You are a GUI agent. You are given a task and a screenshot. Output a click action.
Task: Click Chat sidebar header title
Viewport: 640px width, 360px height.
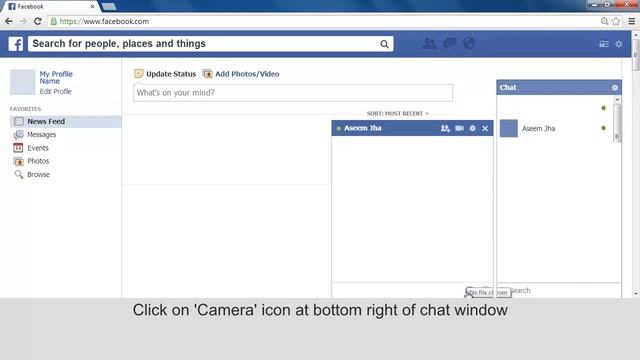coord(508,87)
